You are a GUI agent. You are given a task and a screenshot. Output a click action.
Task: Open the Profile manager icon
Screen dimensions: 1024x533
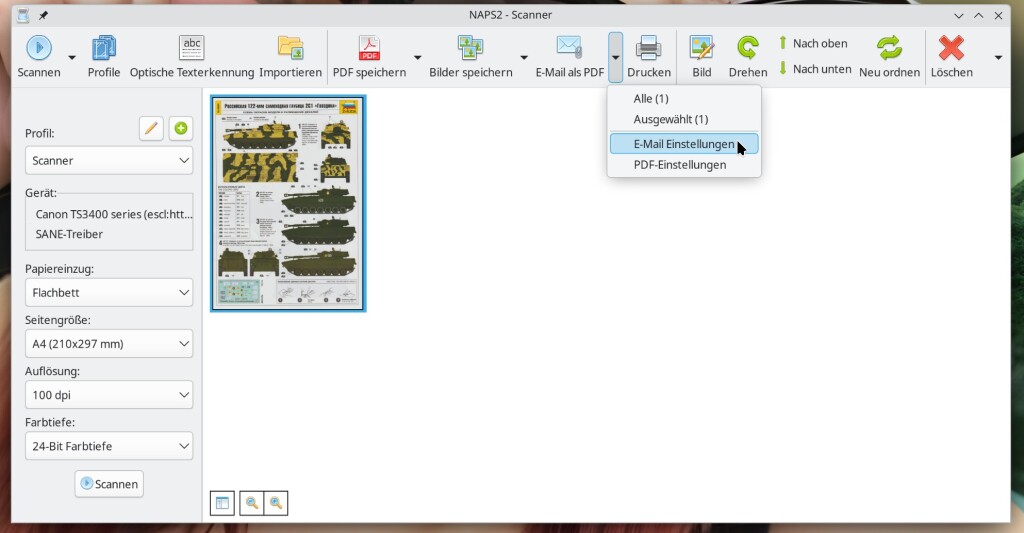coord(104,48)
